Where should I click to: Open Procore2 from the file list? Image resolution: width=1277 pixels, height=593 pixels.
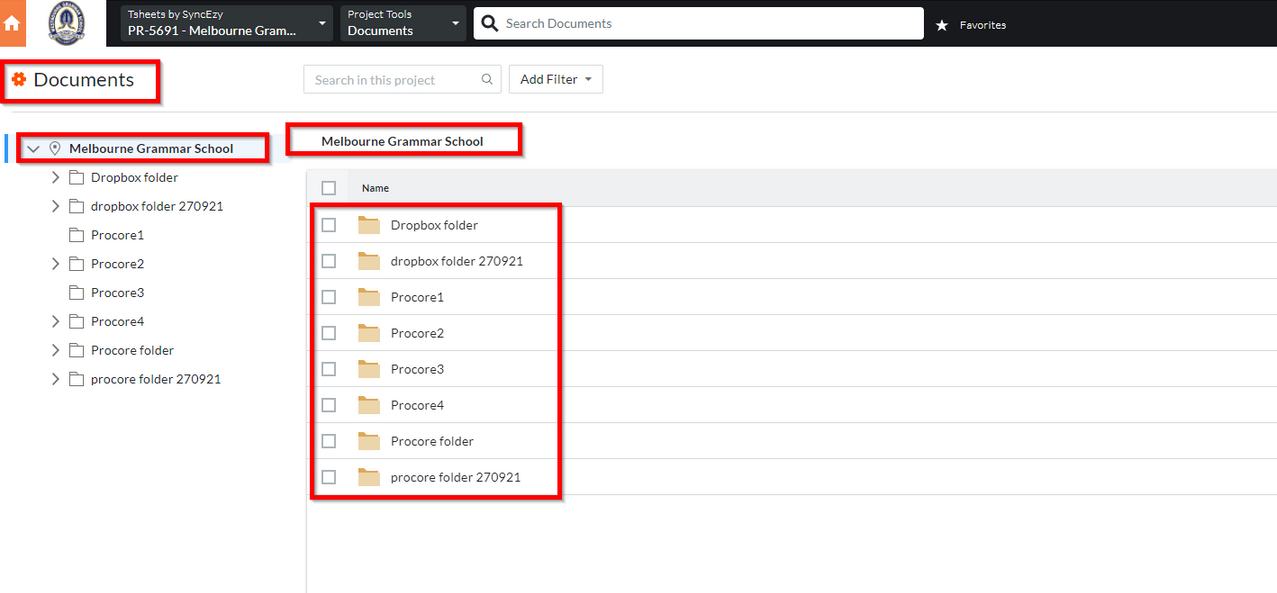[417, 333]
